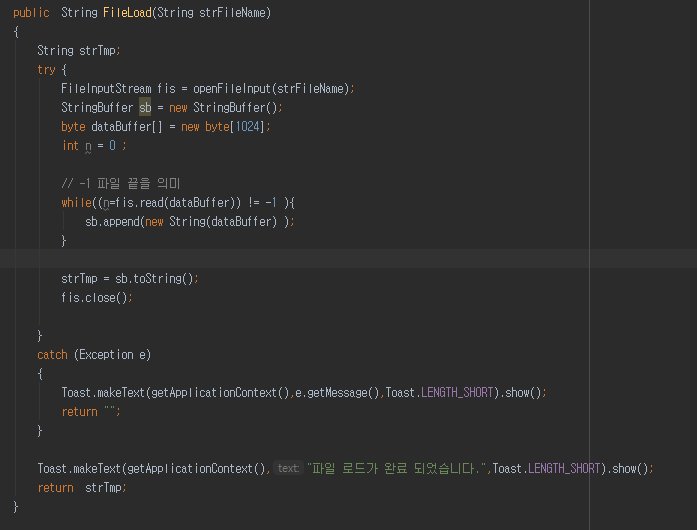Place cursor on 'openFileInput(strFileName)'

coord(271,88)
